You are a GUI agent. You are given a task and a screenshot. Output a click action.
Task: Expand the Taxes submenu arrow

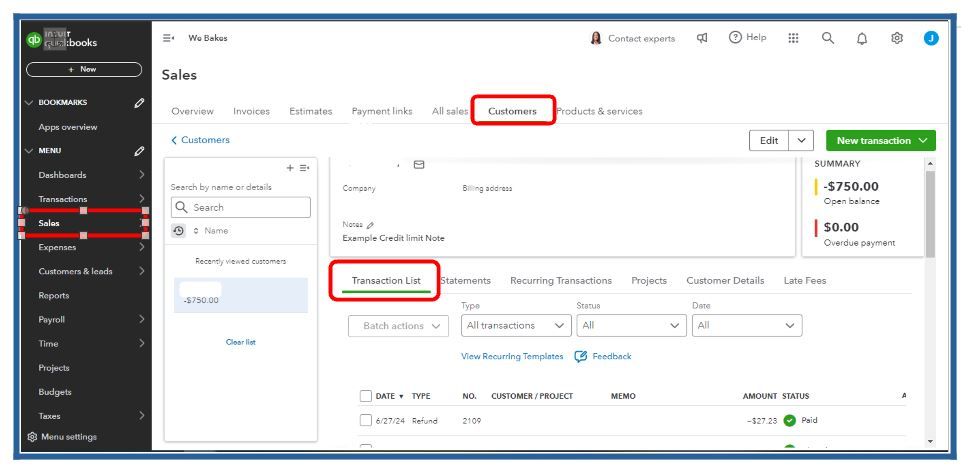click(x=141, y=416)
